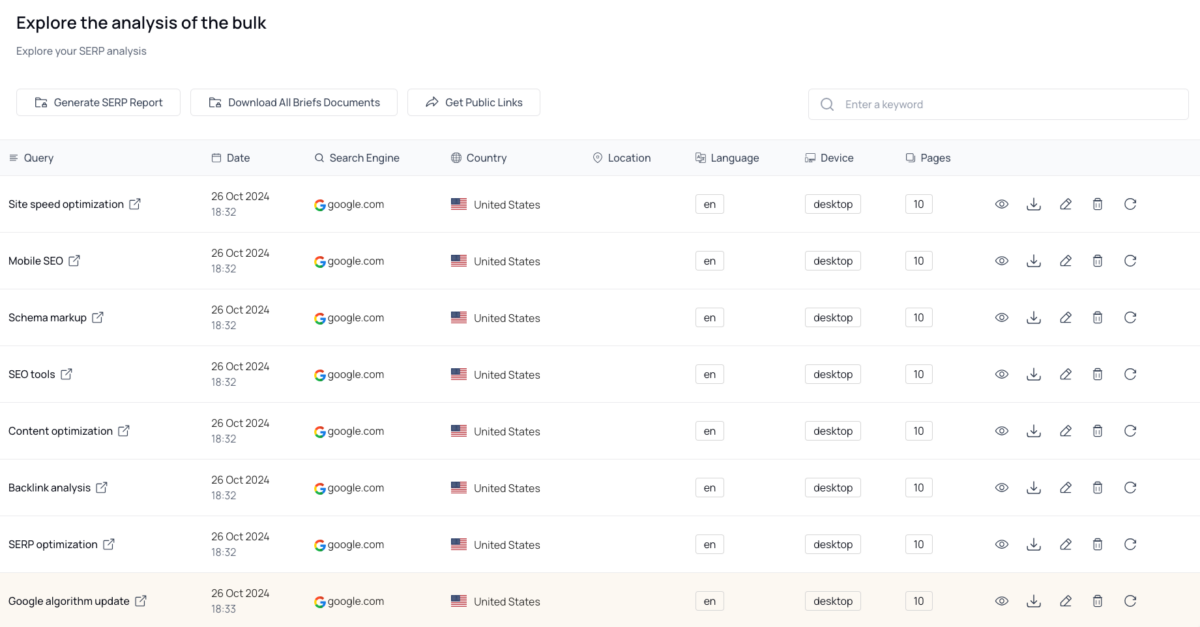Image resolution: width=1200 pixels, height=627 pixels.
Task: Edit the Schema markup query
Action: click(x=1066, y=318)
